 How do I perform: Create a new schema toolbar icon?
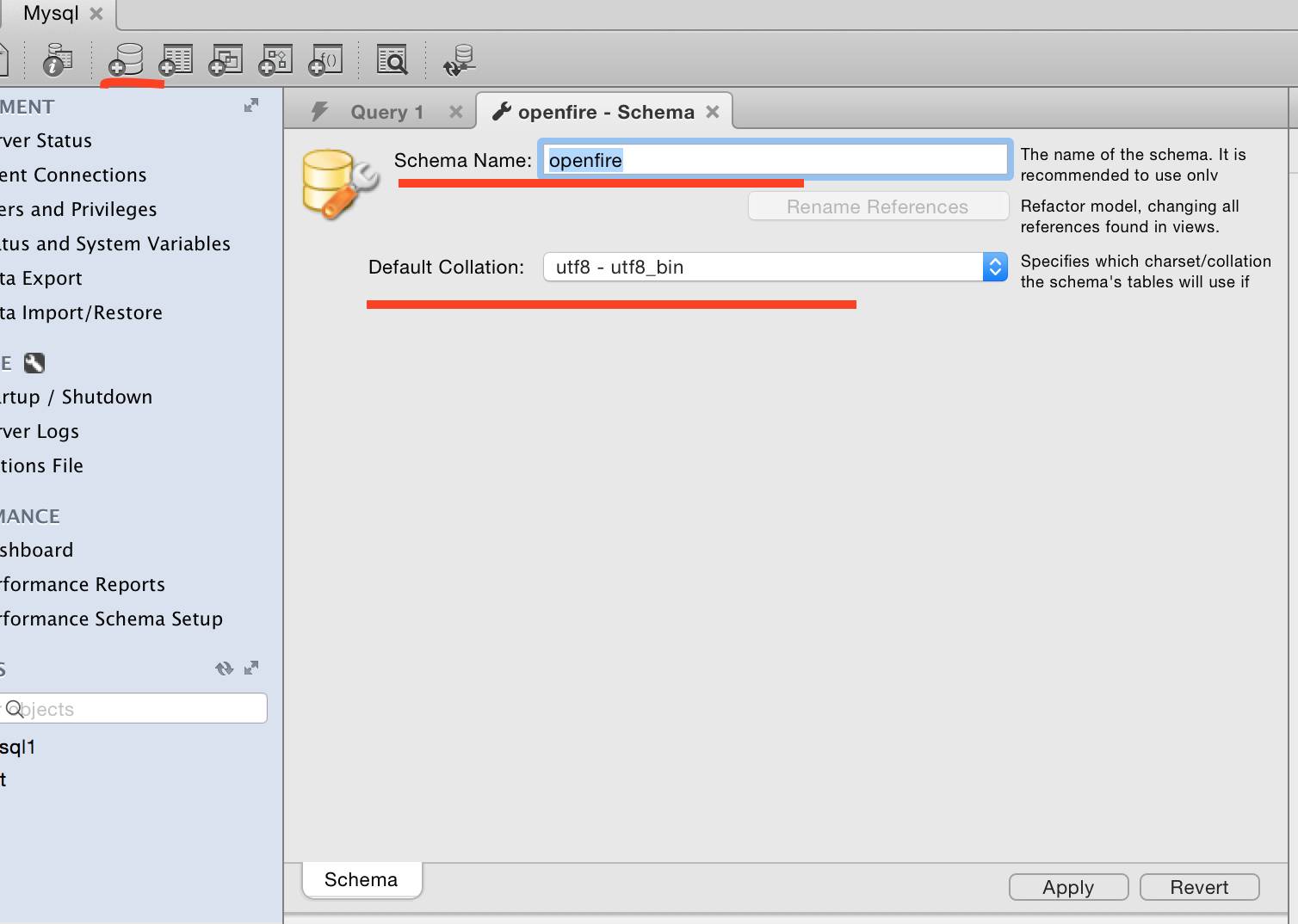coord(126,60)
